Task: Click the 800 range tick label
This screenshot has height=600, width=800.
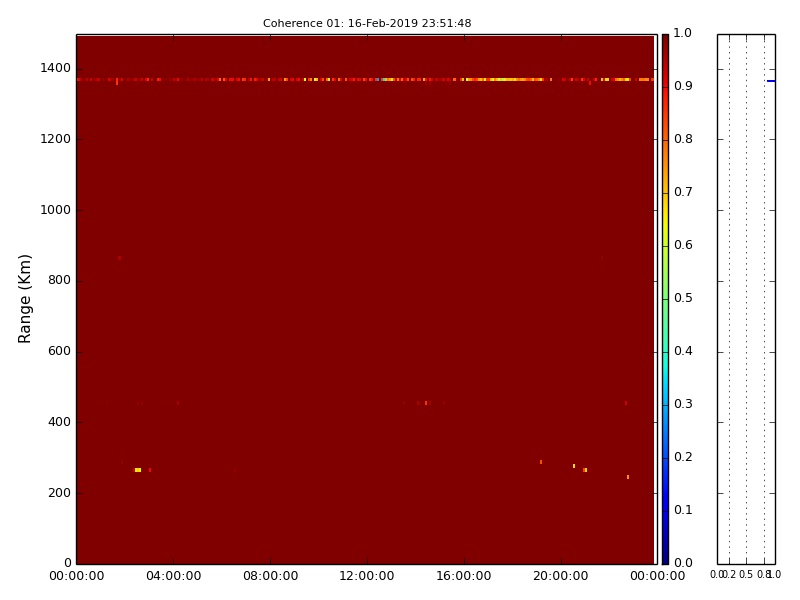Action: 59,280
